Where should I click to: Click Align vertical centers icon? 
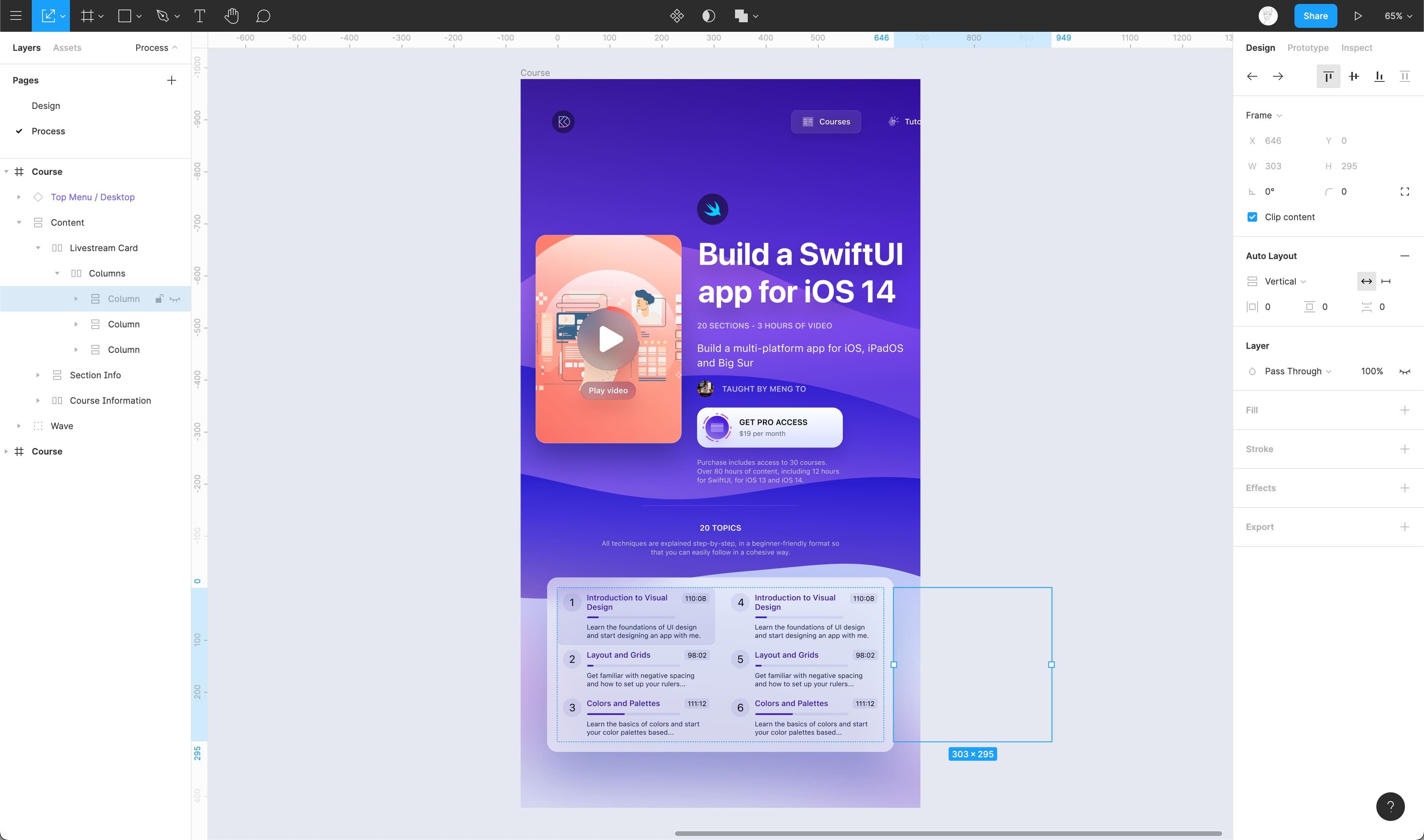(1354, 76)
